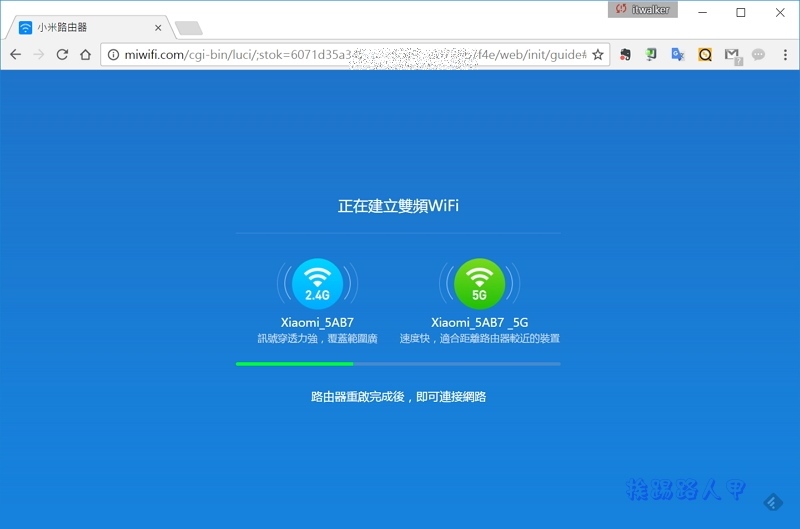Maximize the Chrome window

coord(741,12)
